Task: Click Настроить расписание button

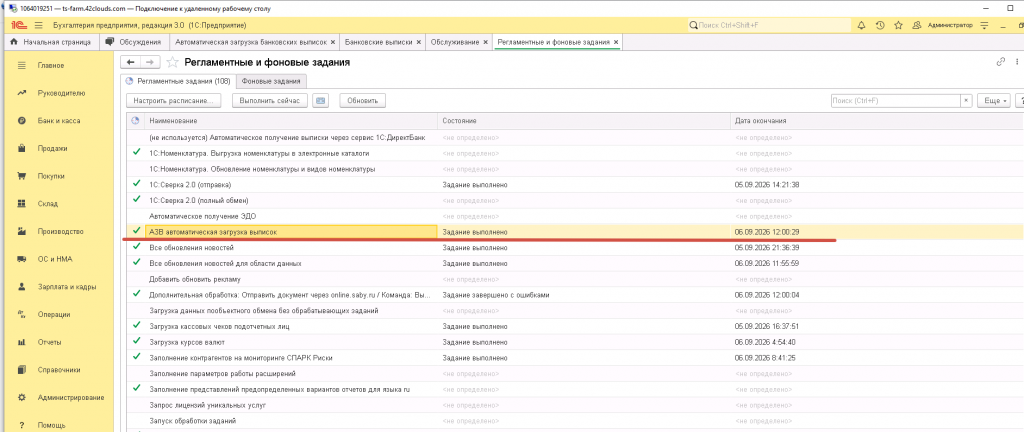Action: pyautogui.click(x=174, y=101)
